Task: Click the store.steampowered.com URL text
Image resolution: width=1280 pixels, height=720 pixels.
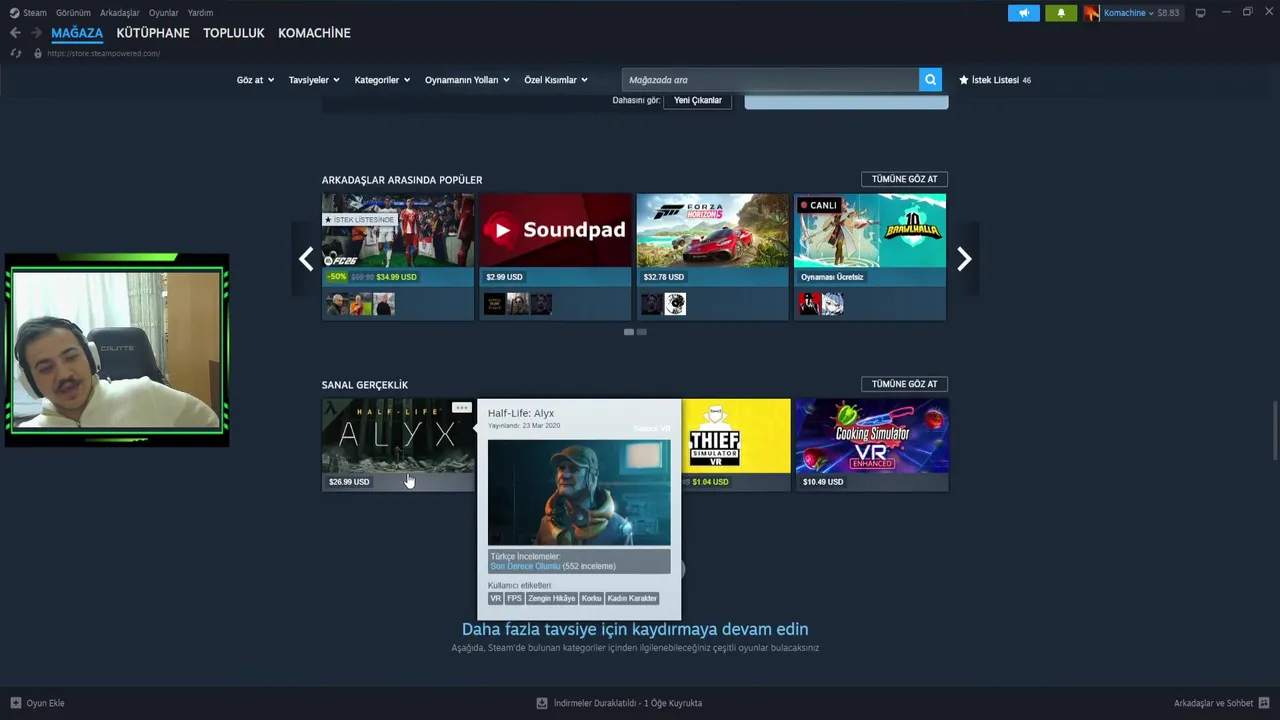Action: pos(103,53)
